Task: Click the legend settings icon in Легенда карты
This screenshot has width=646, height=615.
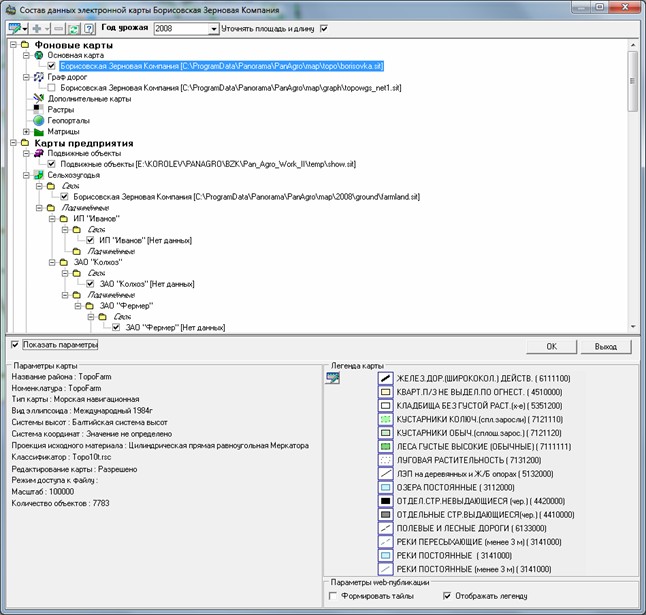Action: tap(333, 378)
